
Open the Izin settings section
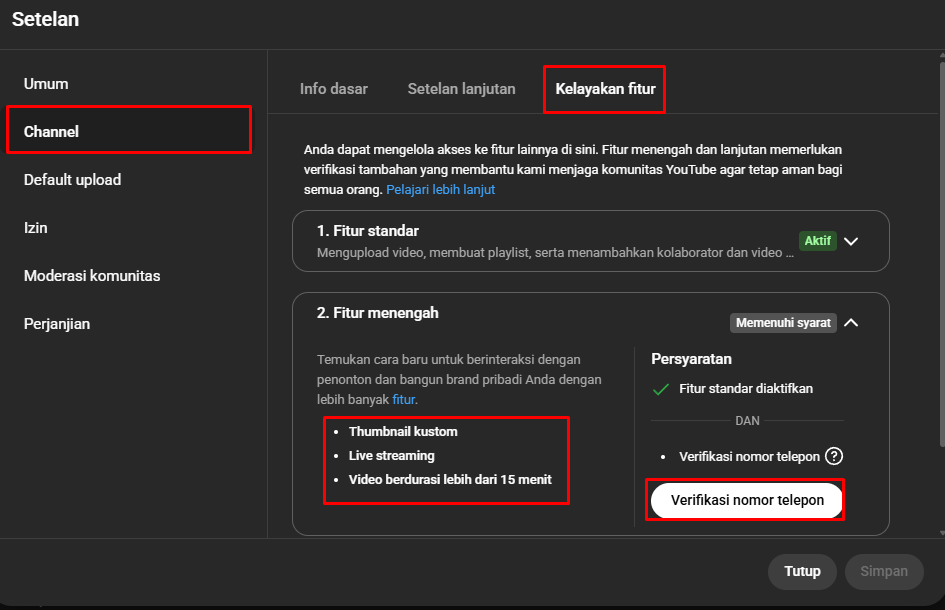[x=36, y=228]
